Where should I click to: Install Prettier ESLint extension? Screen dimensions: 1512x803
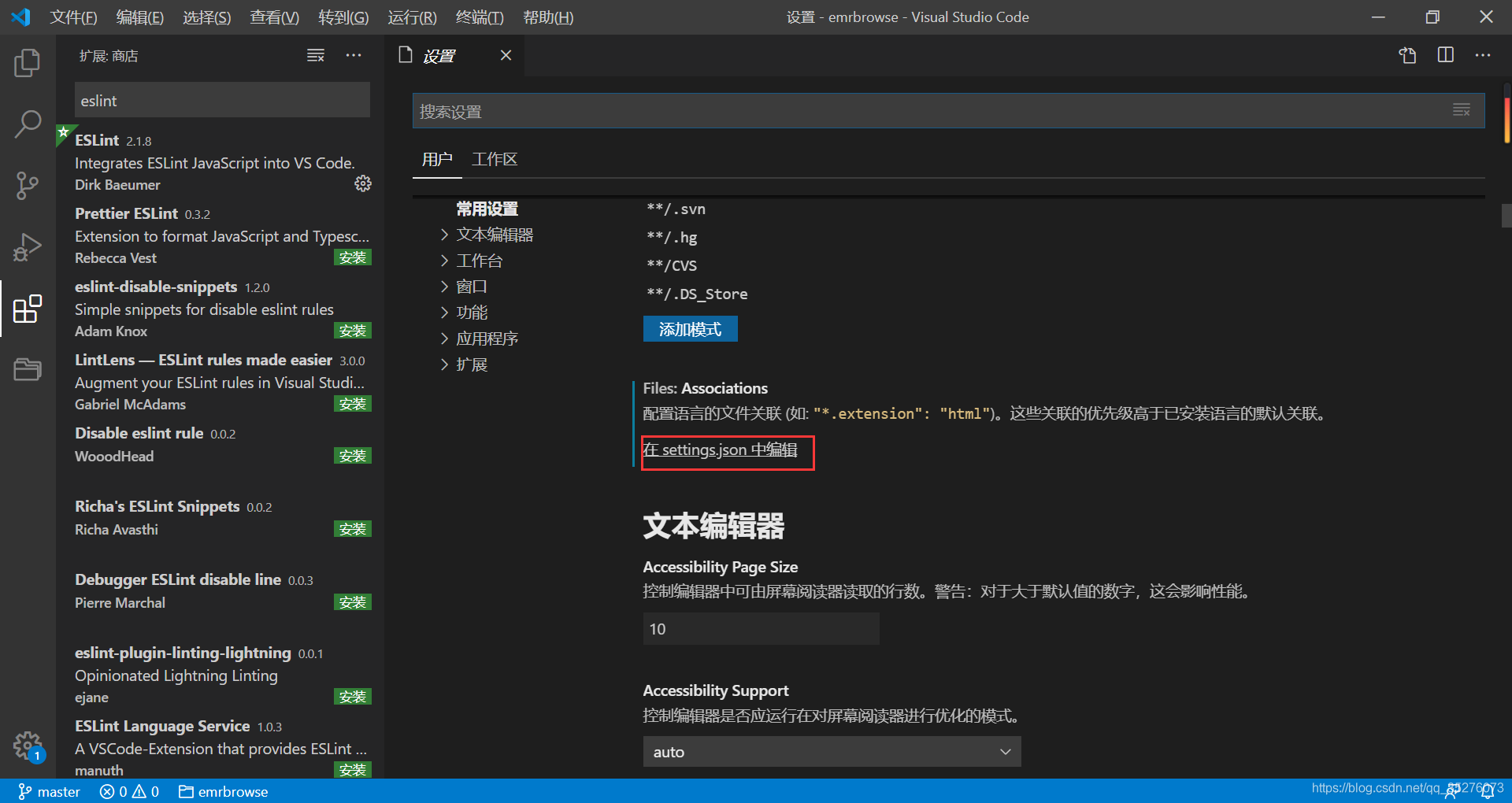[x=353, y=257]
